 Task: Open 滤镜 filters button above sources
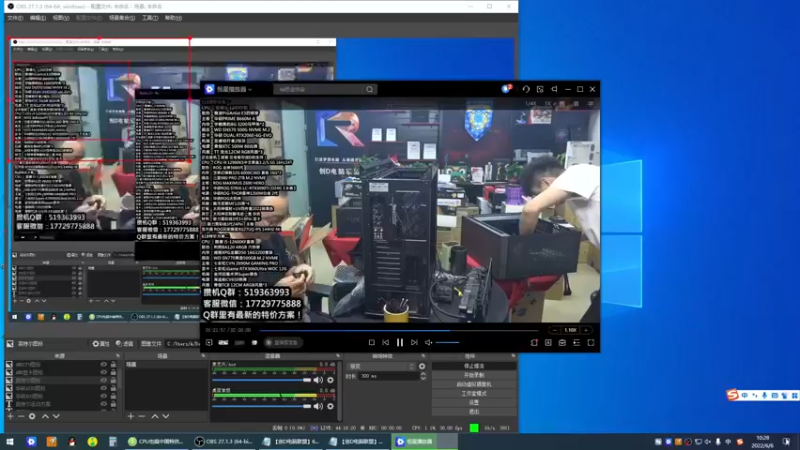pos(124,344)
